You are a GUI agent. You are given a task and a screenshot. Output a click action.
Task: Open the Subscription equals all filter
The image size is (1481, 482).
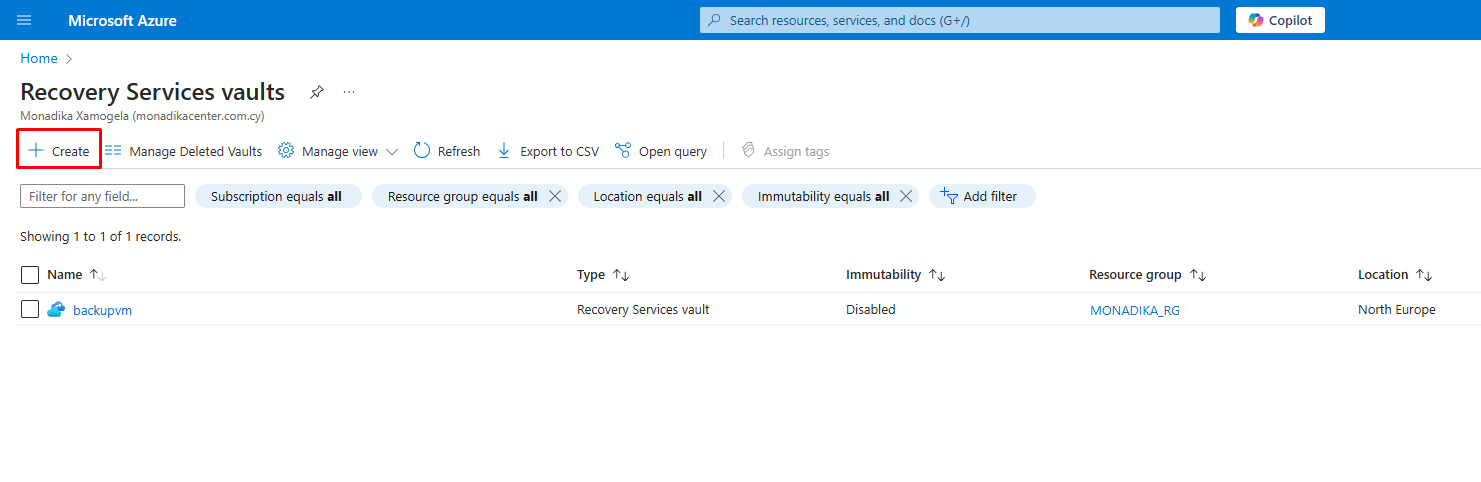(276, 196)
